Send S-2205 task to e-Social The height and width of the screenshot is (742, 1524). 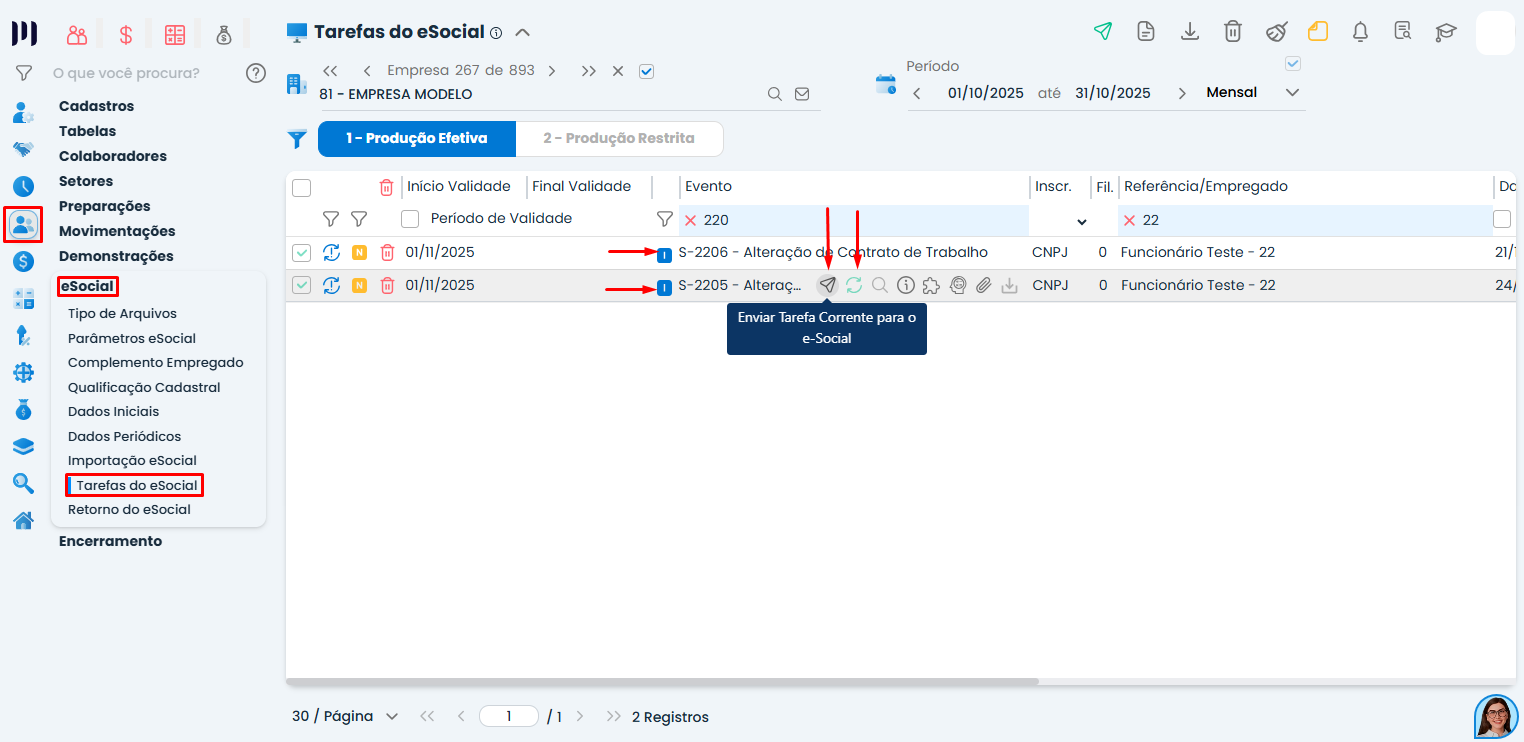pyautogui.click(x=827, y=285)
